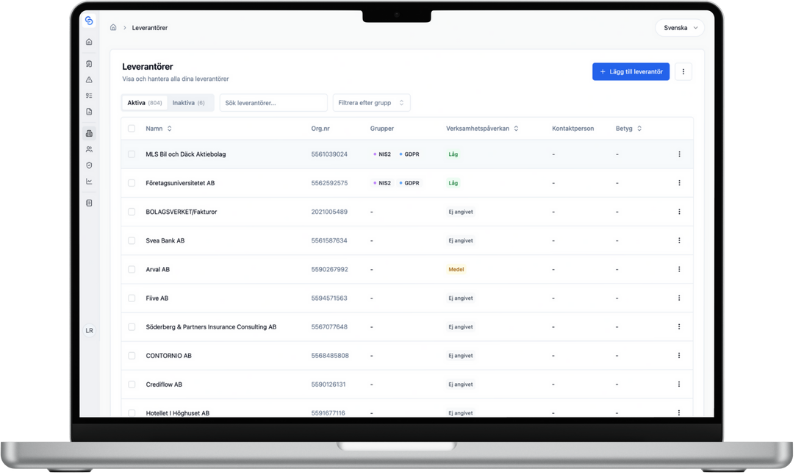Viewport: 794px width, 473px height.
Task: Click the Org.nr column header
Action: 320,129
